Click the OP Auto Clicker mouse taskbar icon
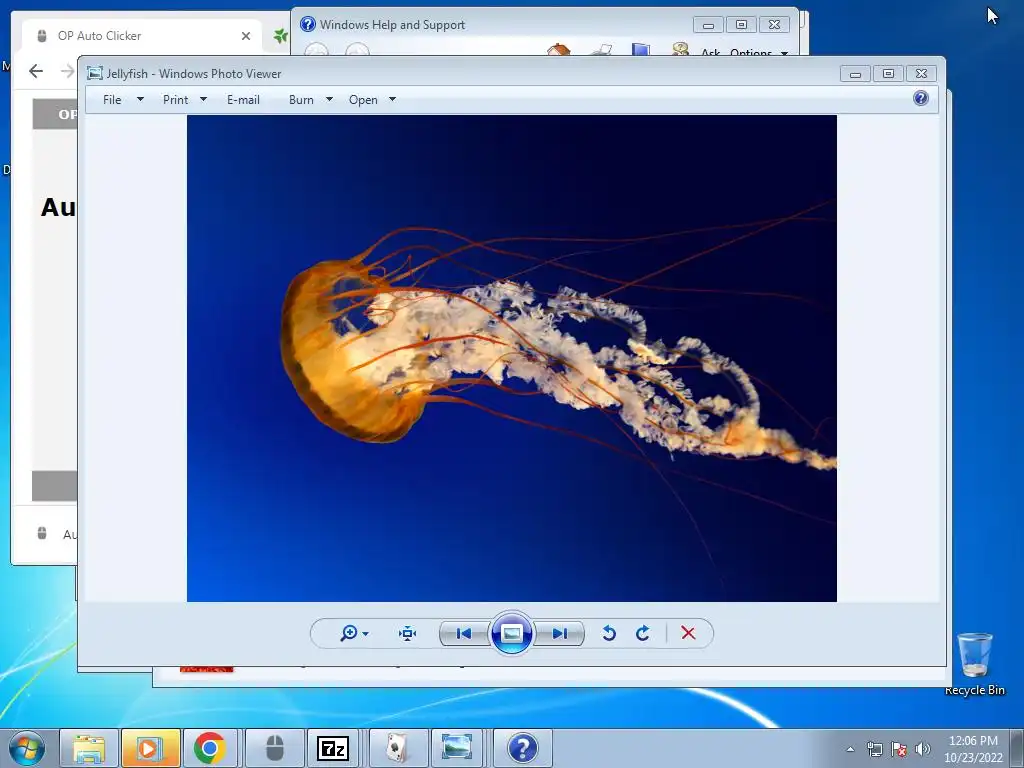Screen dimensions: 1024x768 [x=275, y=748]
